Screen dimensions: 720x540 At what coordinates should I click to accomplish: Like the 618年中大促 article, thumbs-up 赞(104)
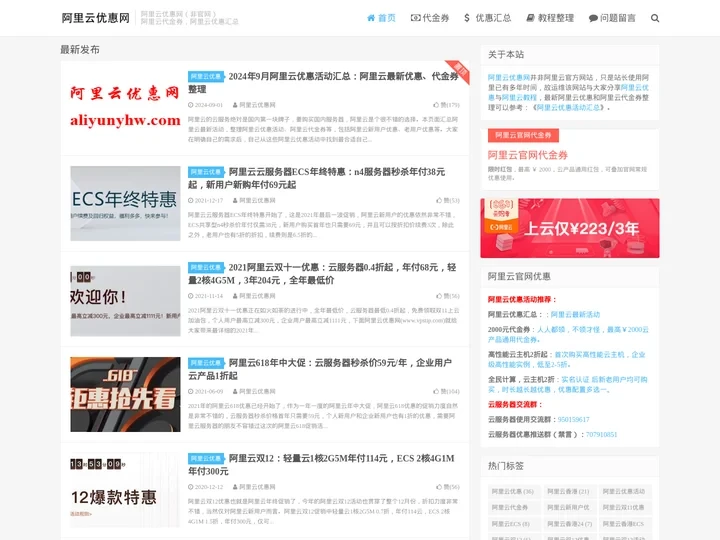(446, 391)
